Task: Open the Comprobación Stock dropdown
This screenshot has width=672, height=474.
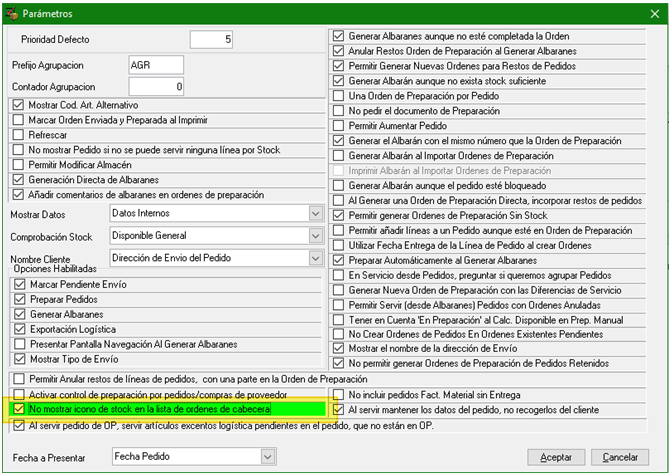Action: pyautogui.click(x=316, y=235)
